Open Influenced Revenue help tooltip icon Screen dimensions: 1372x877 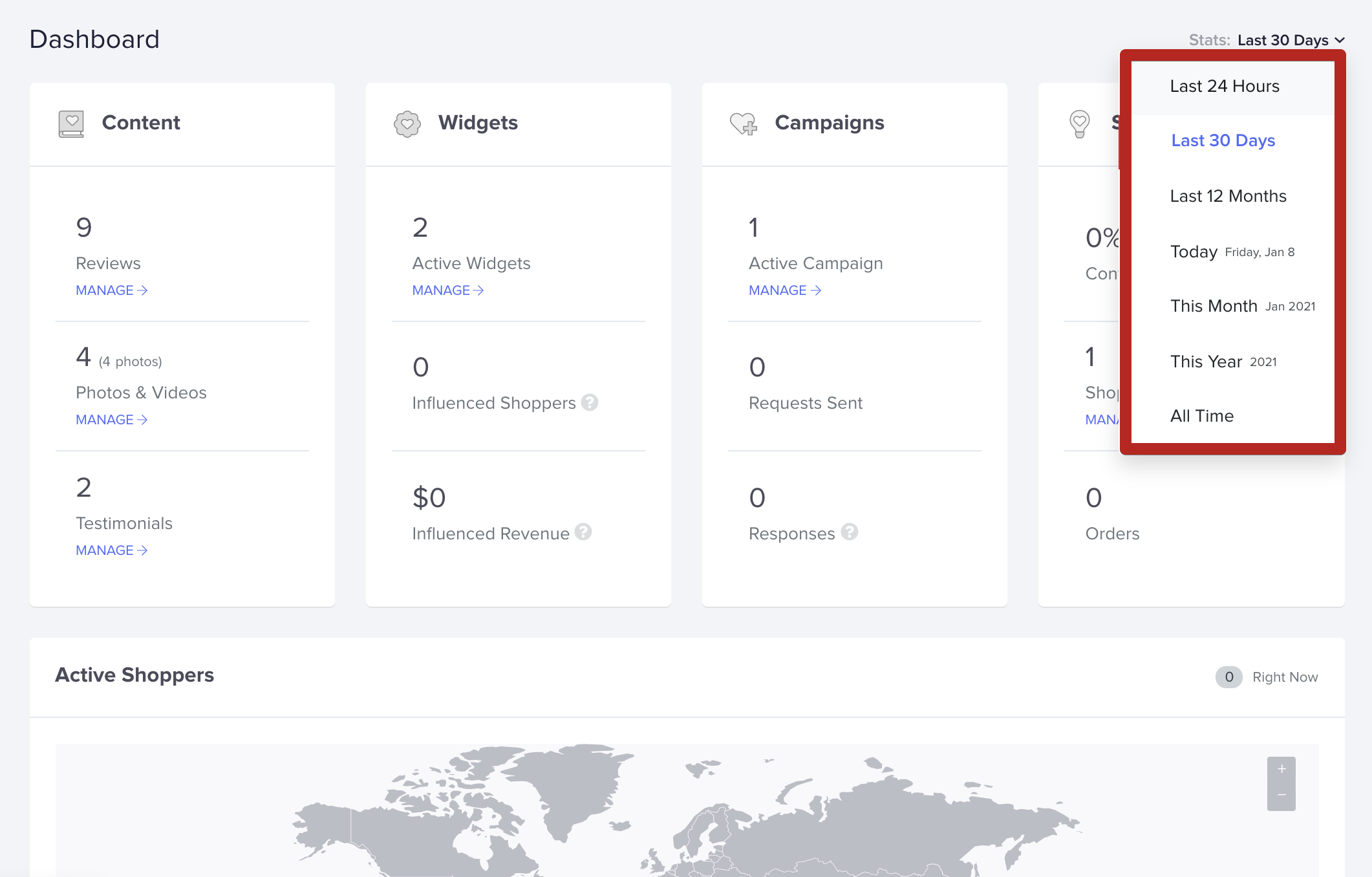pos(583,532)
